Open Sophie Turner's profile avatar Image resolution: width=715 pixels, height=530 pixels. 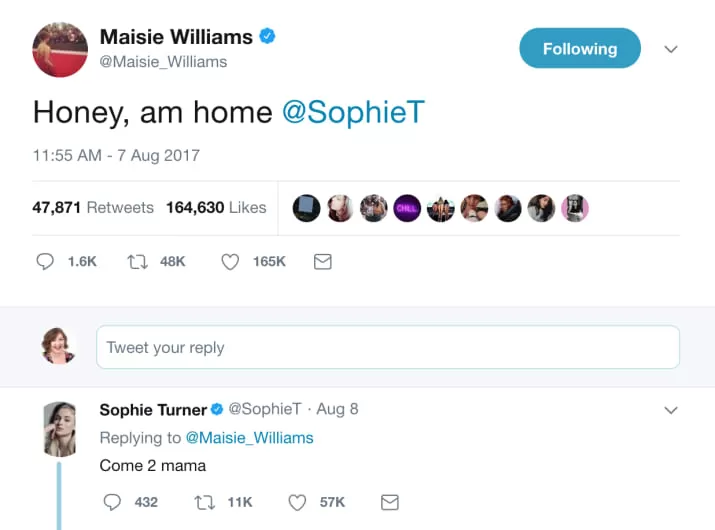60,428
